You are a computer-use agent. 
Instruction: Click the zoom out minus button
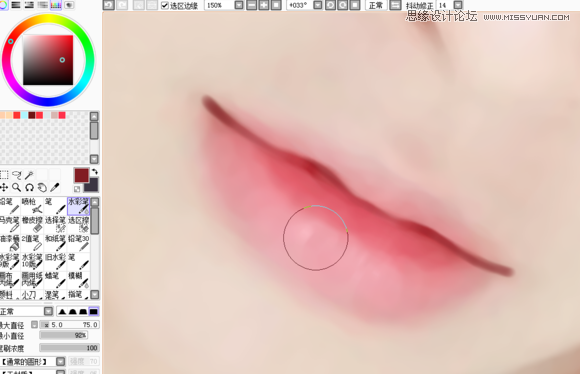click(x=252, y=5)
